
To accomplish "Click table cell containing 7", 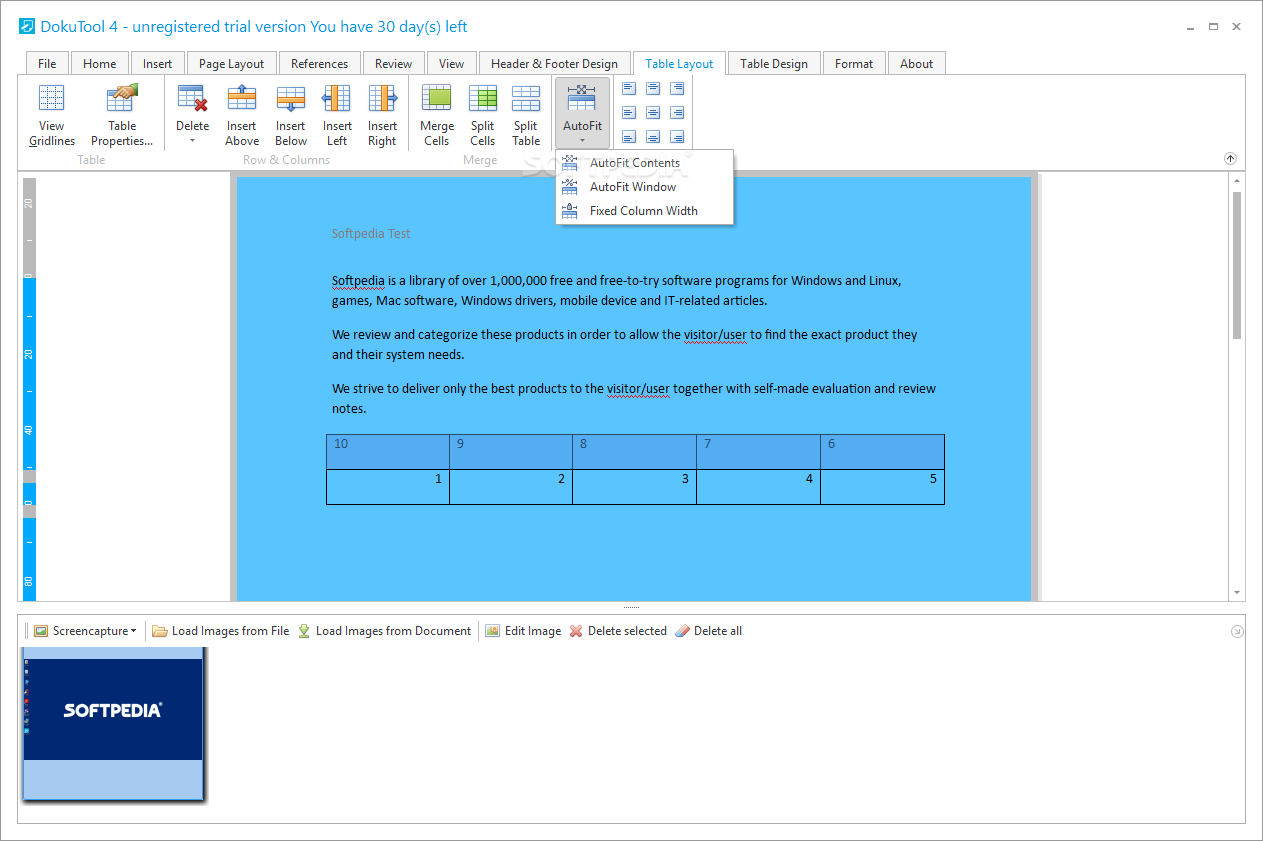I will [758, 452].
